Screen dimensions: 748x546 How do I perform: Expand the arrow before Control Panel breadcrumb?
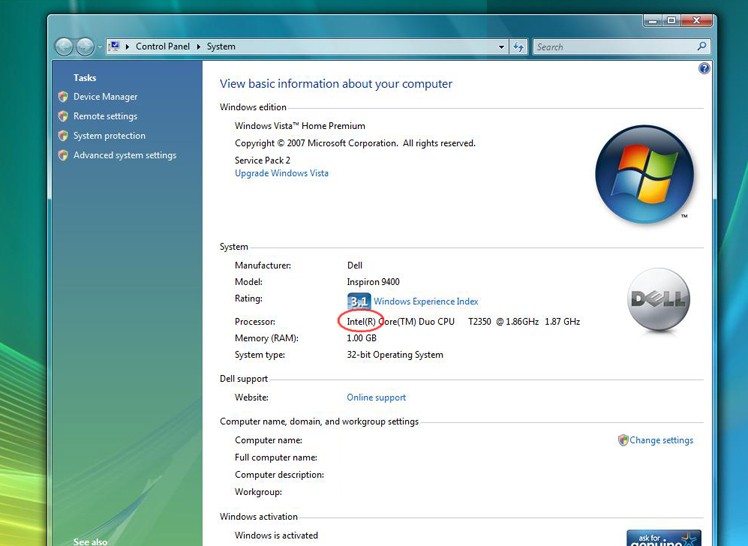(x=127, y=47)
